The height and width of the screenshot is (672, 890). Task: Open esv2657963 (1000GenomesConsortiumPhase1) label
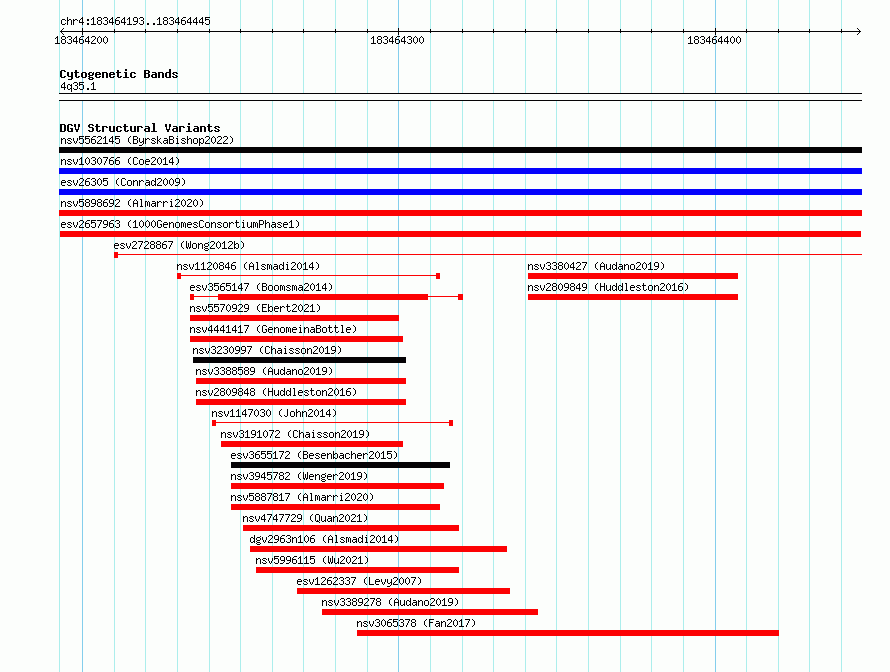tap(180, 224)
